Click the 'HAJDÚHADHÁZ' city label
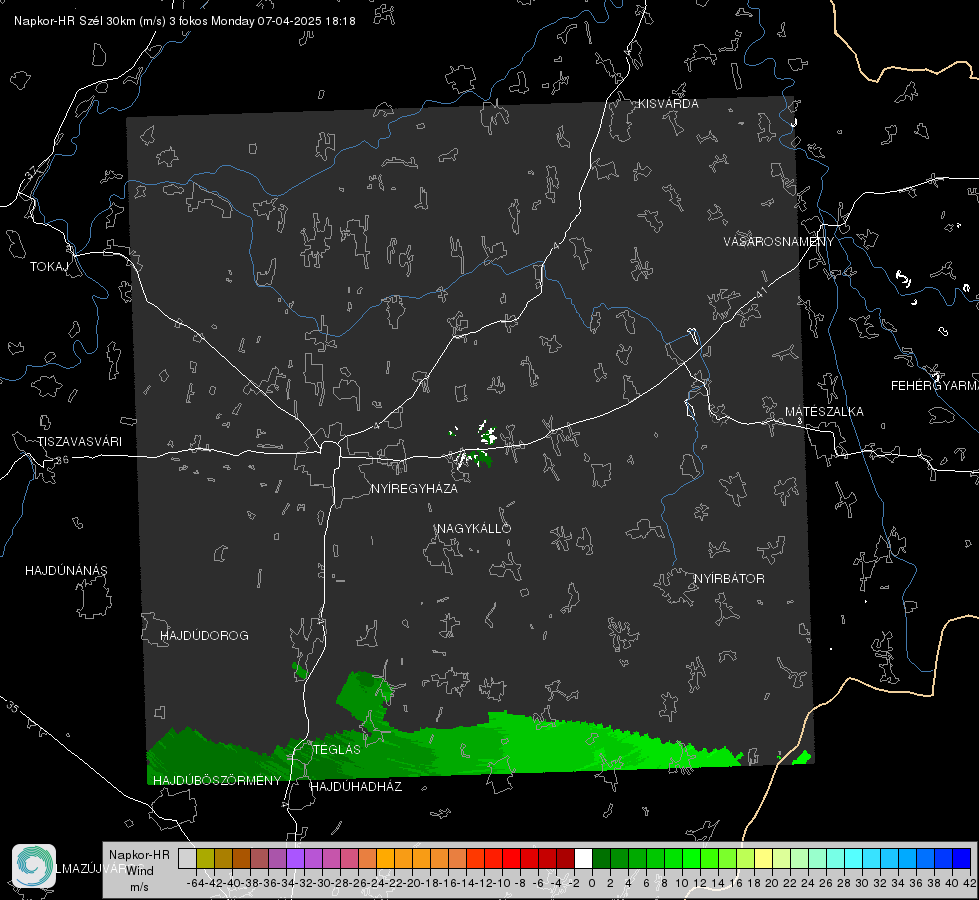 coord(356,786)
